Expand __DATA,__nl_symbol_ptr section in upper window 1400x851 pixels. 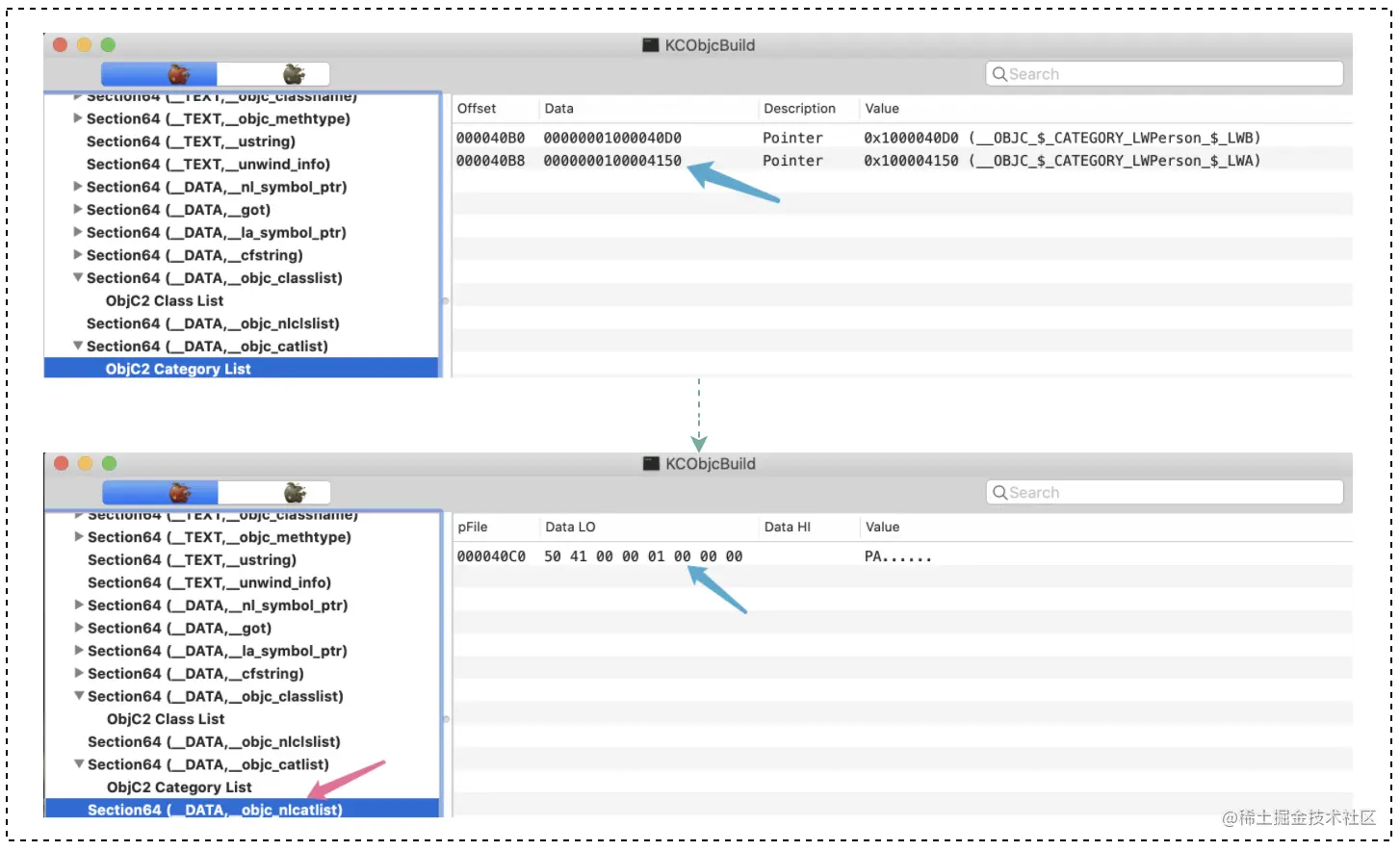pyautogui.click(x=78, y=187)
